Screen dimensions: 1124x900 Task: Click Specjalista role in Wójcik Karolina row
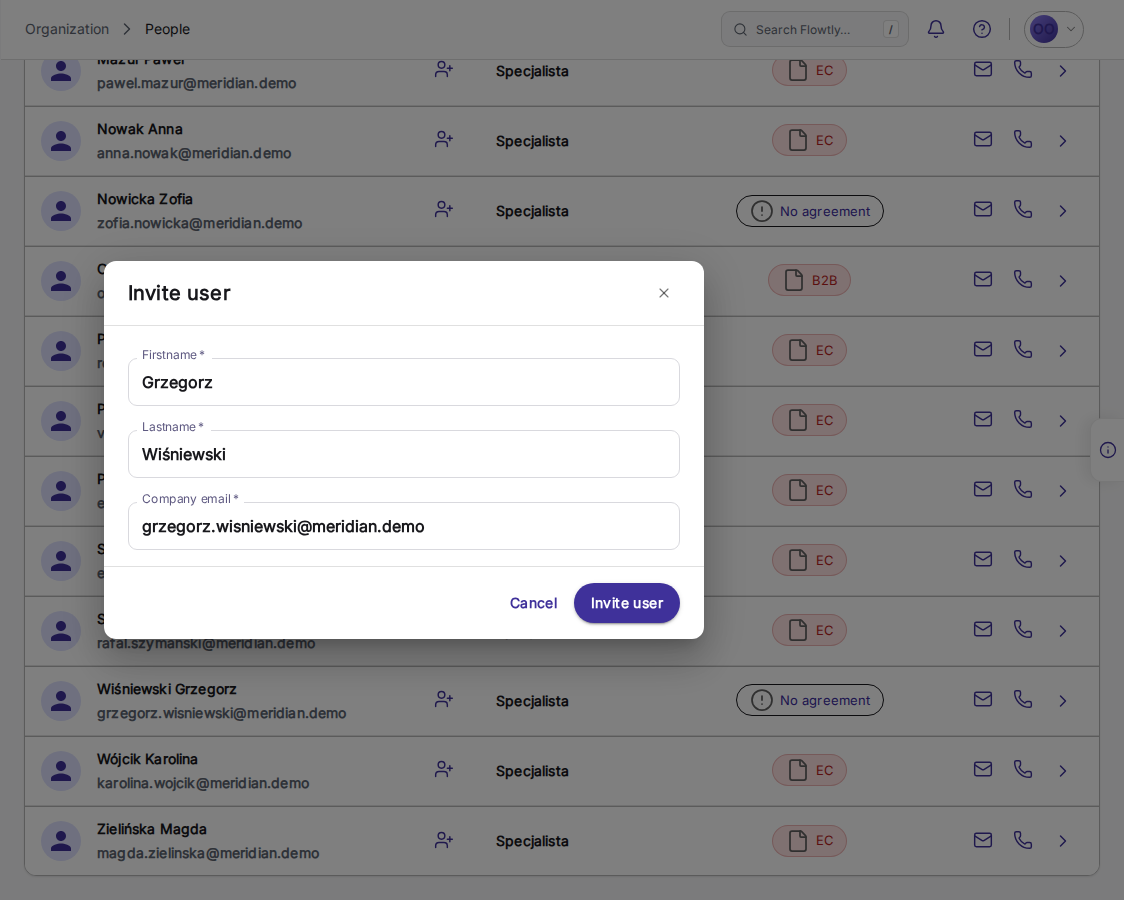(x=532, y=771)
